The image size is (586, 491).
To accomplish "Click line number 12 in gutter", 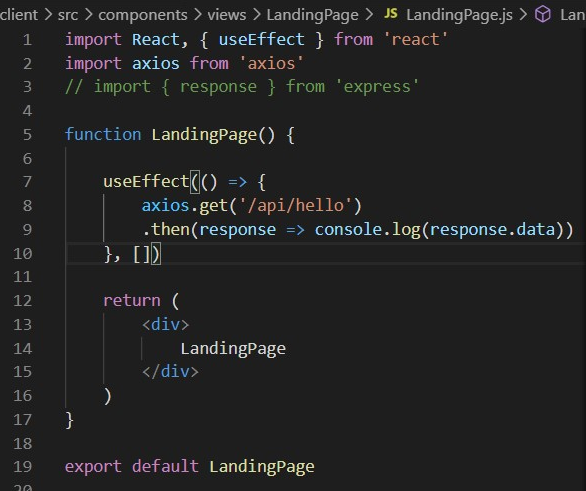I will tap(23, 301).
